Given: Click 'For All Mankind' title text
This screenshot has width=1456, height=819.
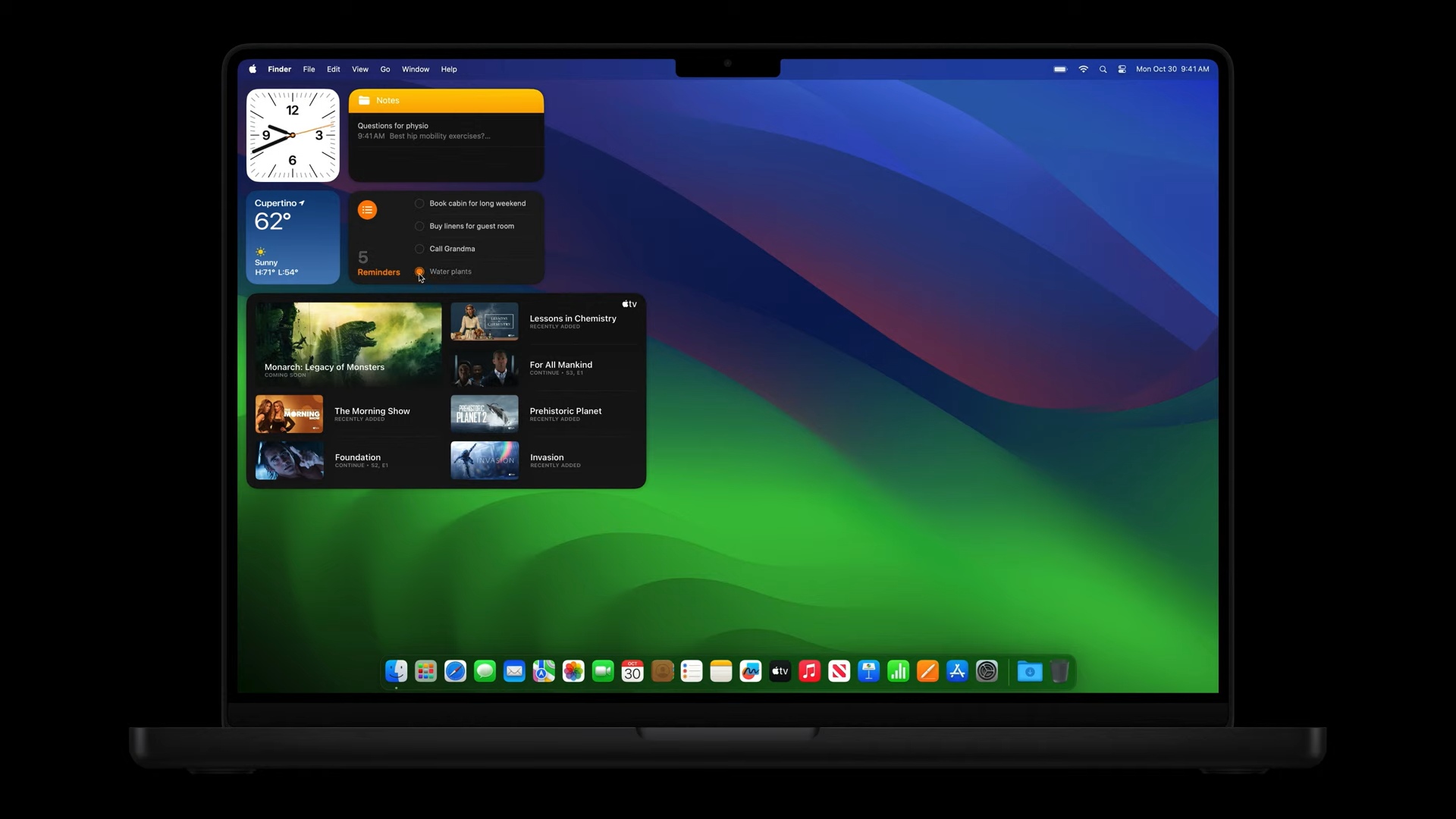Looking at the screenshot, I should point(561,365).
